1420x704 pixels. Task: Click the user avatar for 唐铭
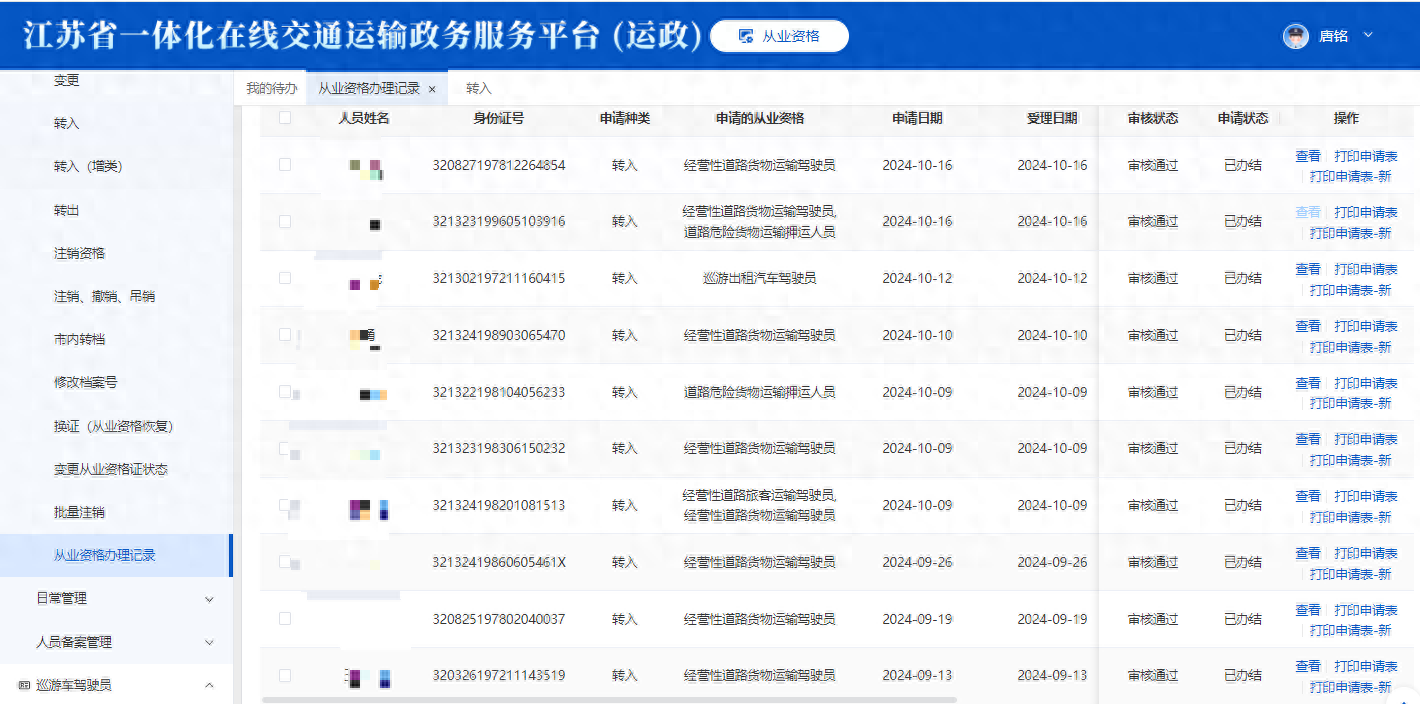pos(1295,36)
